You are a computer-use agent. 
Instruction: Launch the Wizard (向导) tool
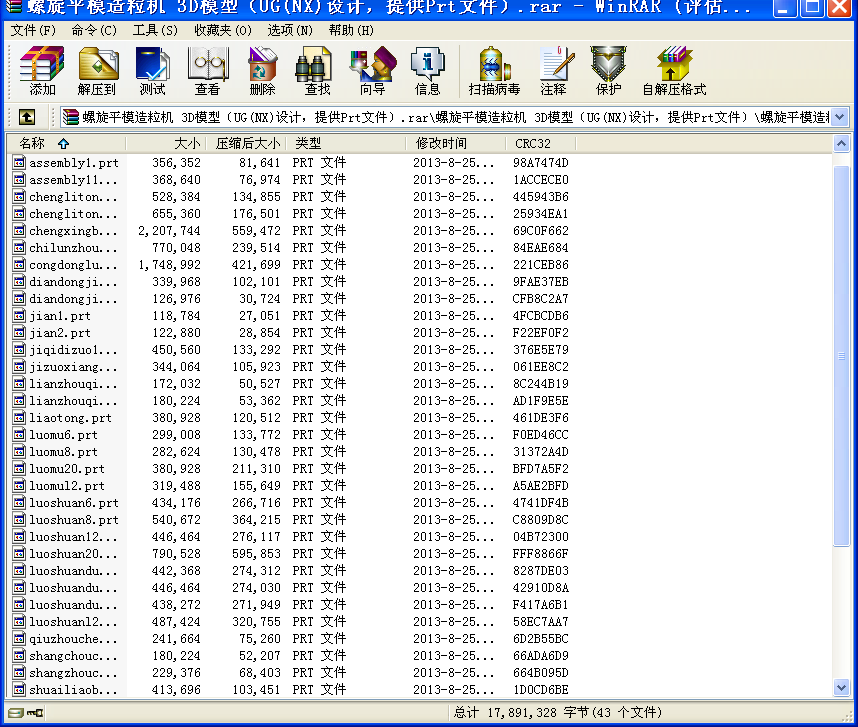pos(372,71)
